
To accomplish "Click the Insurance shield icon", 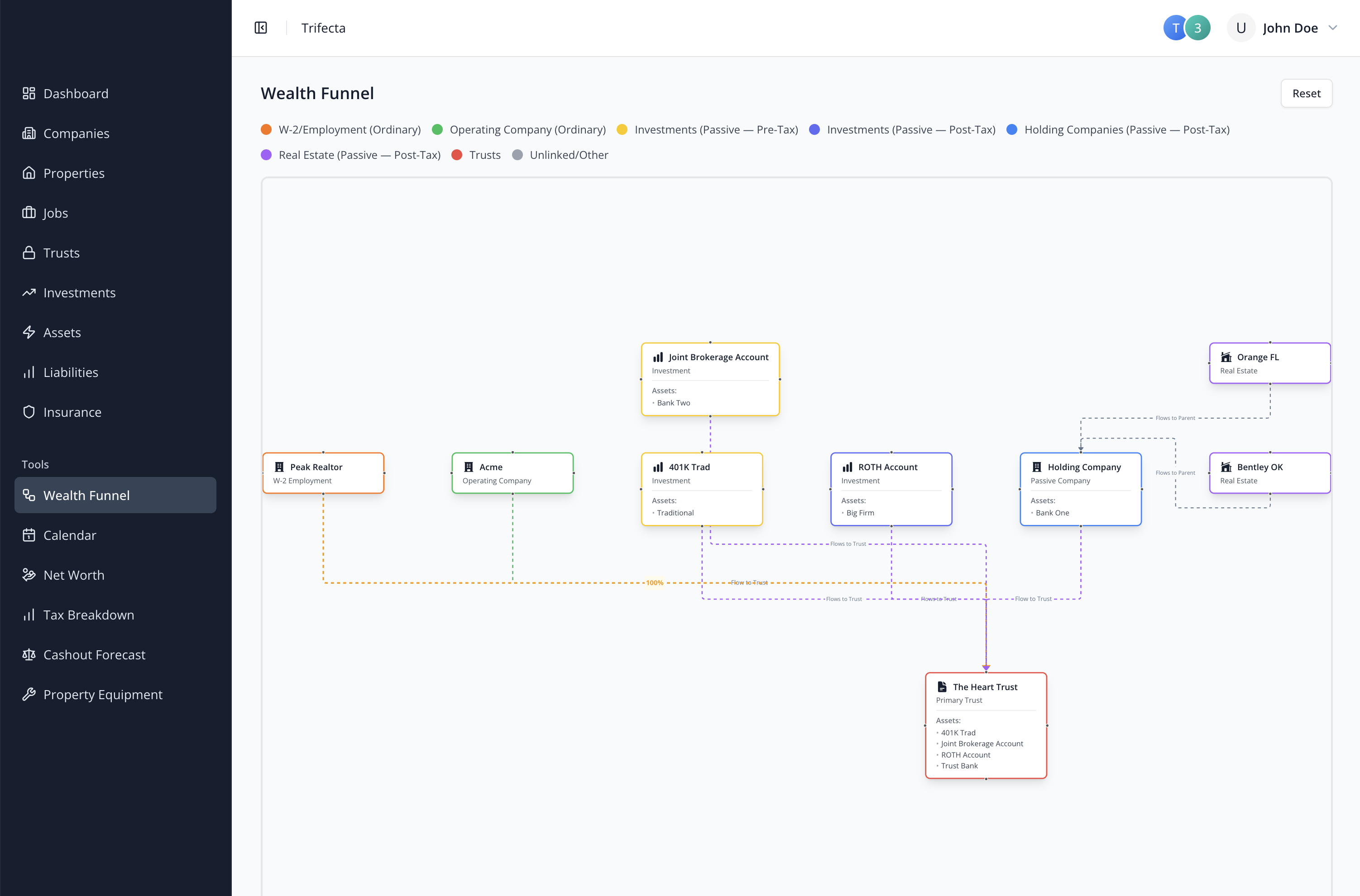I will pos(29,412).
